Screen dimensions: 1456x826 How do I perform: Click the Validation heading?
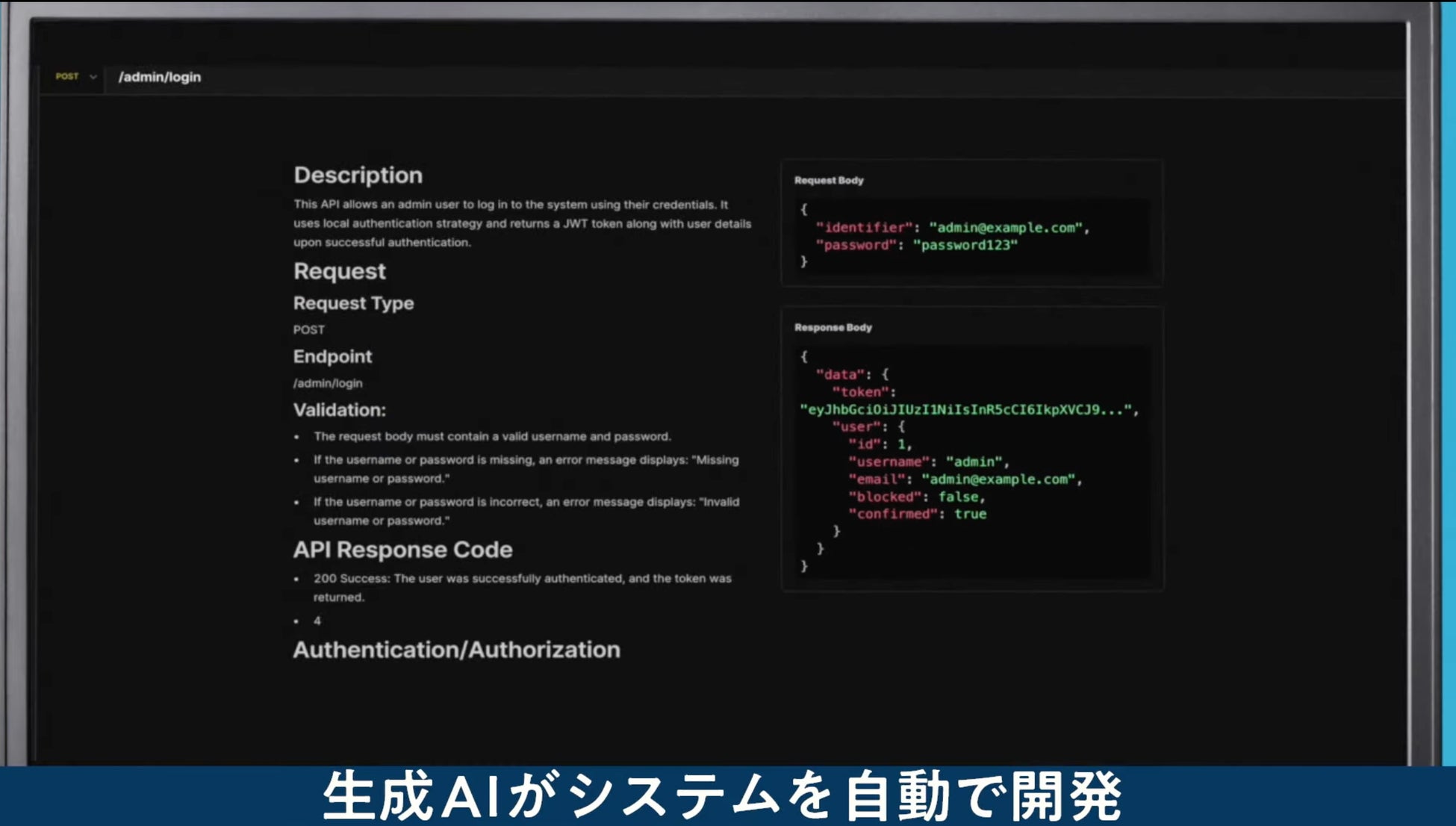[339, 410]
